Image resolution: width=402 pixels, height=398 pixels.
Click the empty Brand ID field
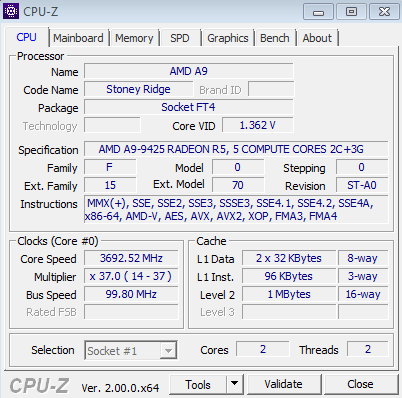(x=271, y=89)
